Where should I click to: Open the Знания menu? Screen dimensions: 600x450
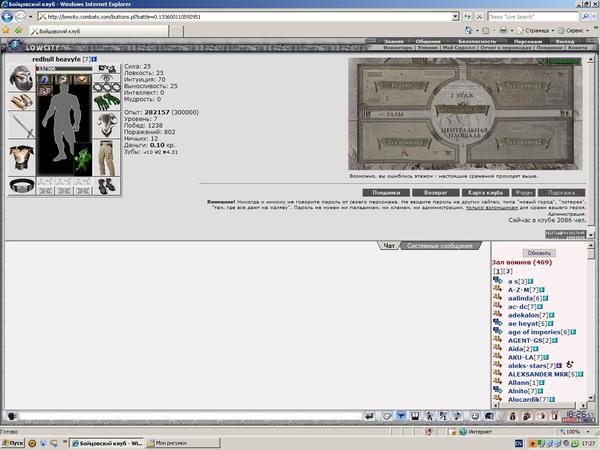393,41
